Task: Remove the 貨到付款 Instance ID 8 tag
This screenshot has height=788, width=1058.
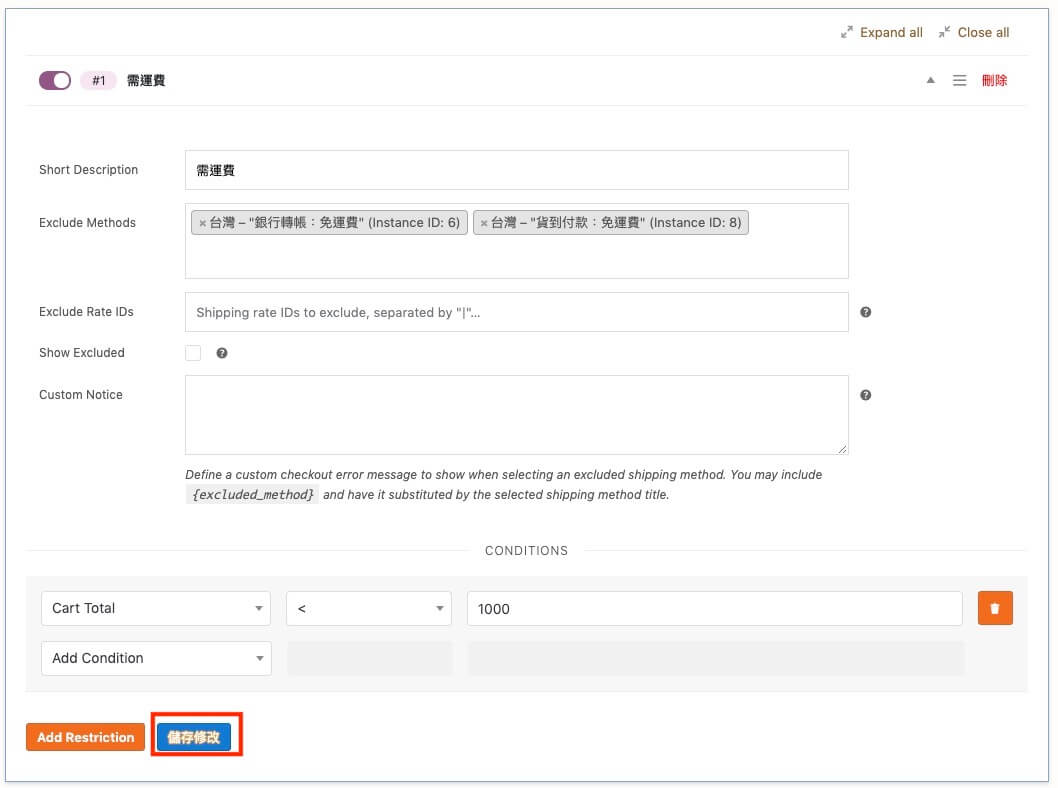Action: coord(484,223)
